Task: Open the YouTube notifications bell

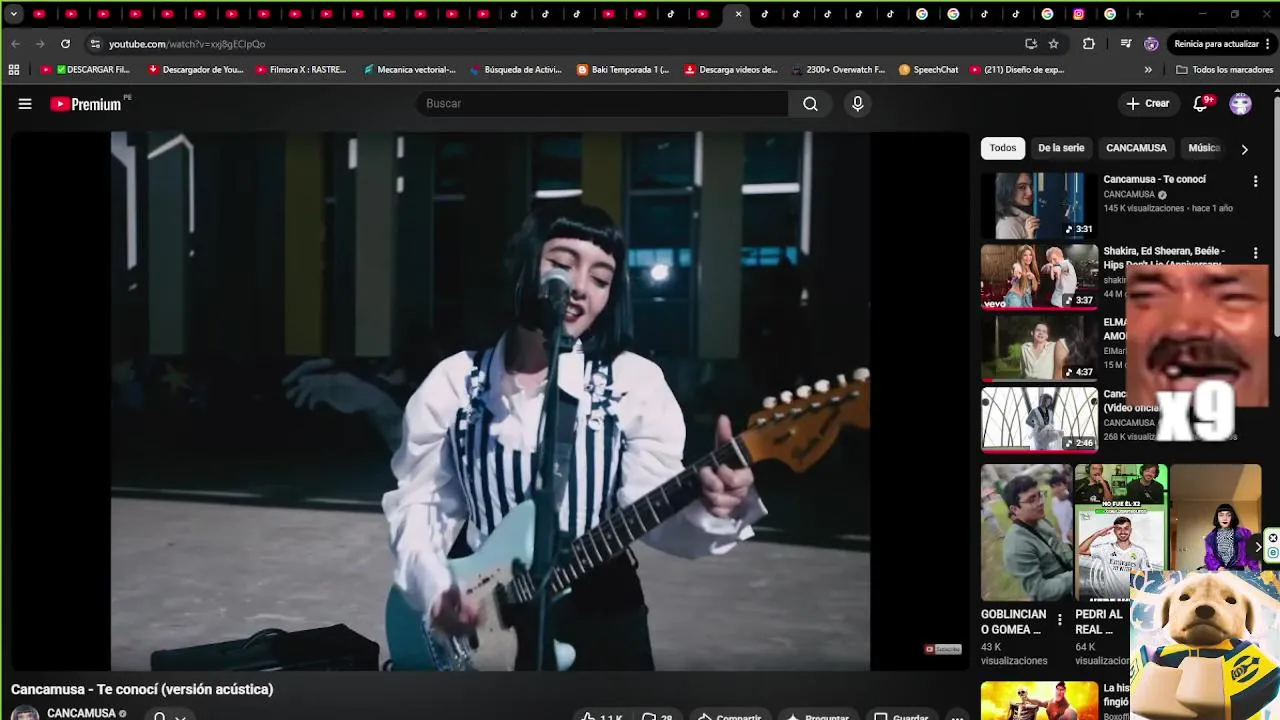Action: (x=1201, y=104)
